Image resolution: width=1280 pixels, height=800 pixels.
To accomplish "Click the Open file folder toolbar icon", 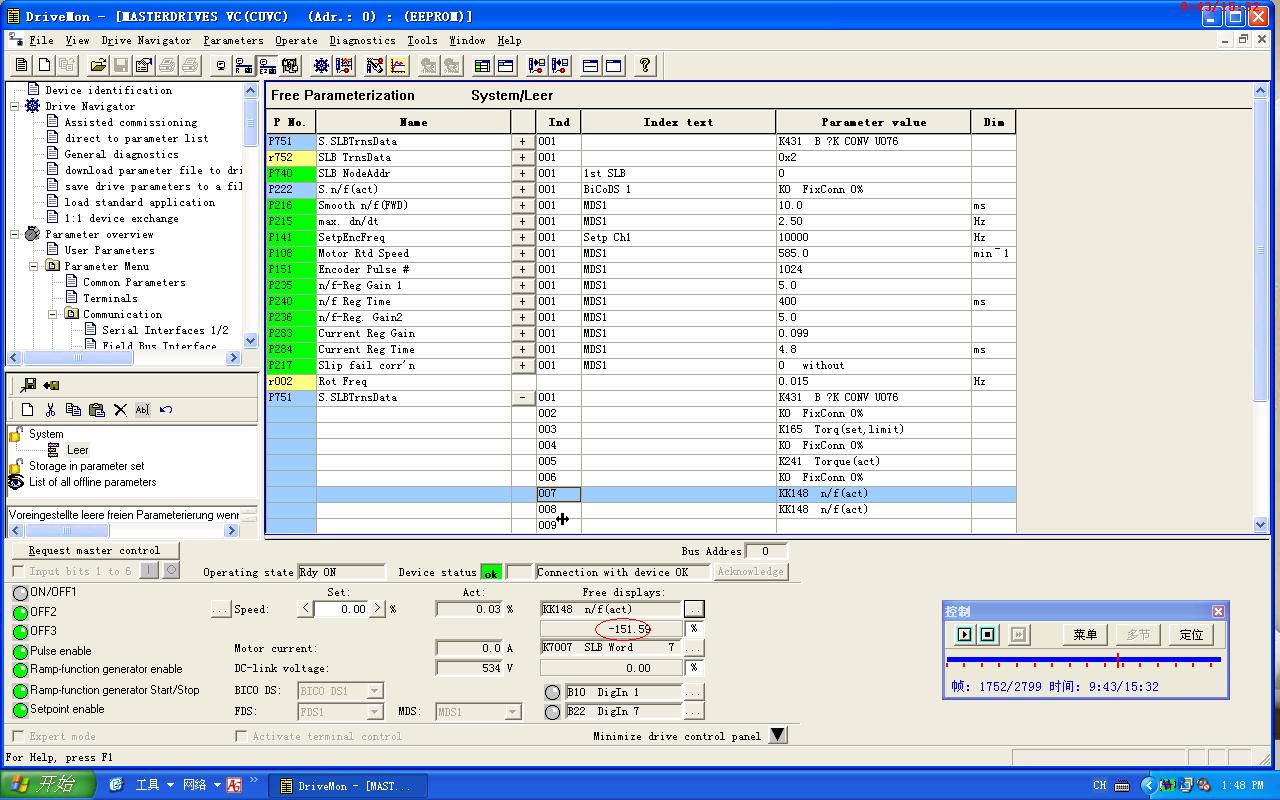I will tap(98, 66).
